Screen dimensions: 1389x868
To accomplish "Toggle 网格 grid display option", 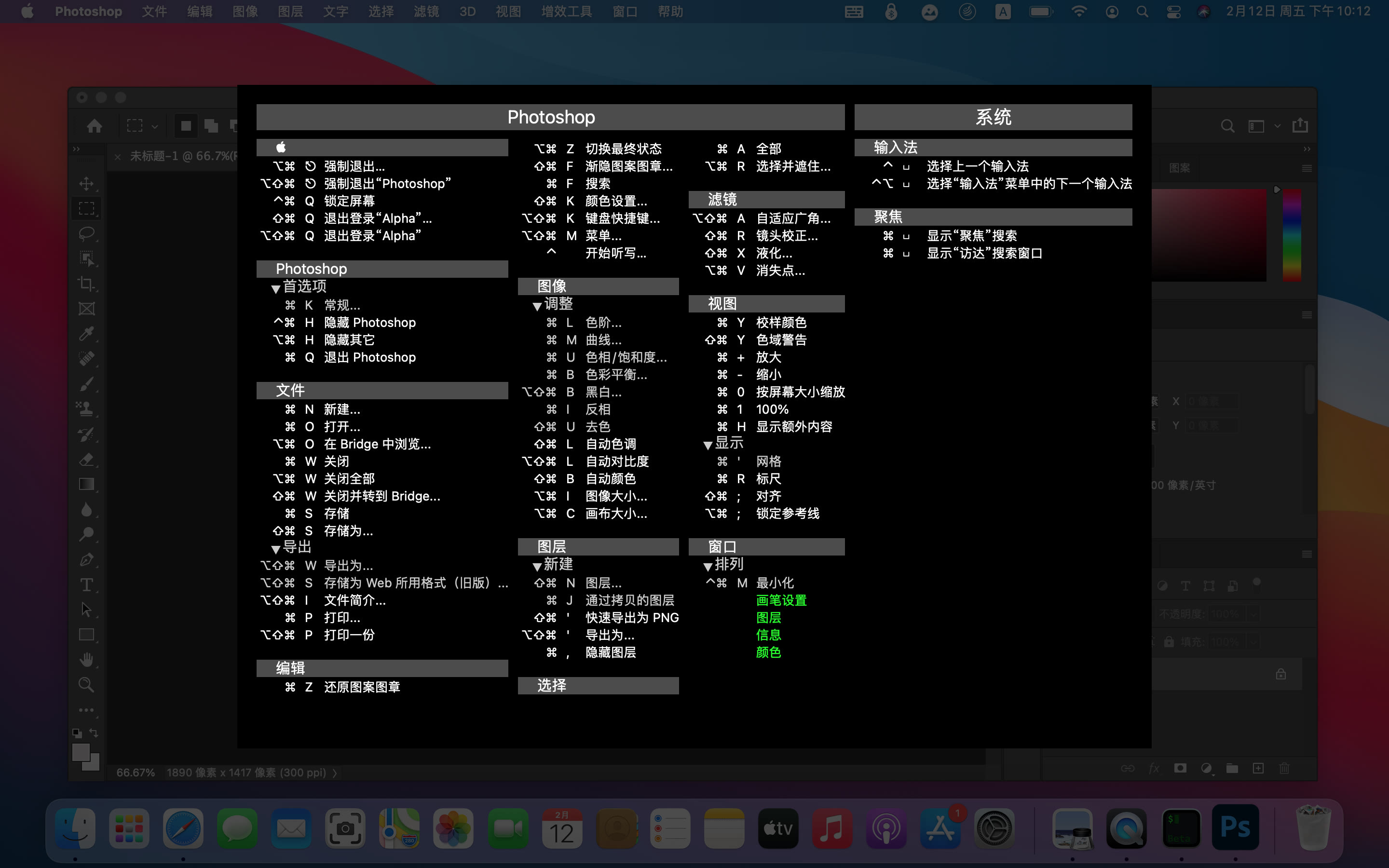I will pos(768,461).
